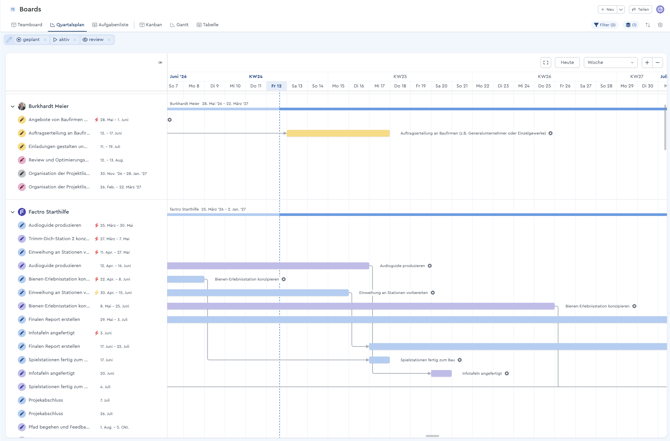Collapse the Factro Starthilfe group
The image size is (670, 441).
(12, 212)
